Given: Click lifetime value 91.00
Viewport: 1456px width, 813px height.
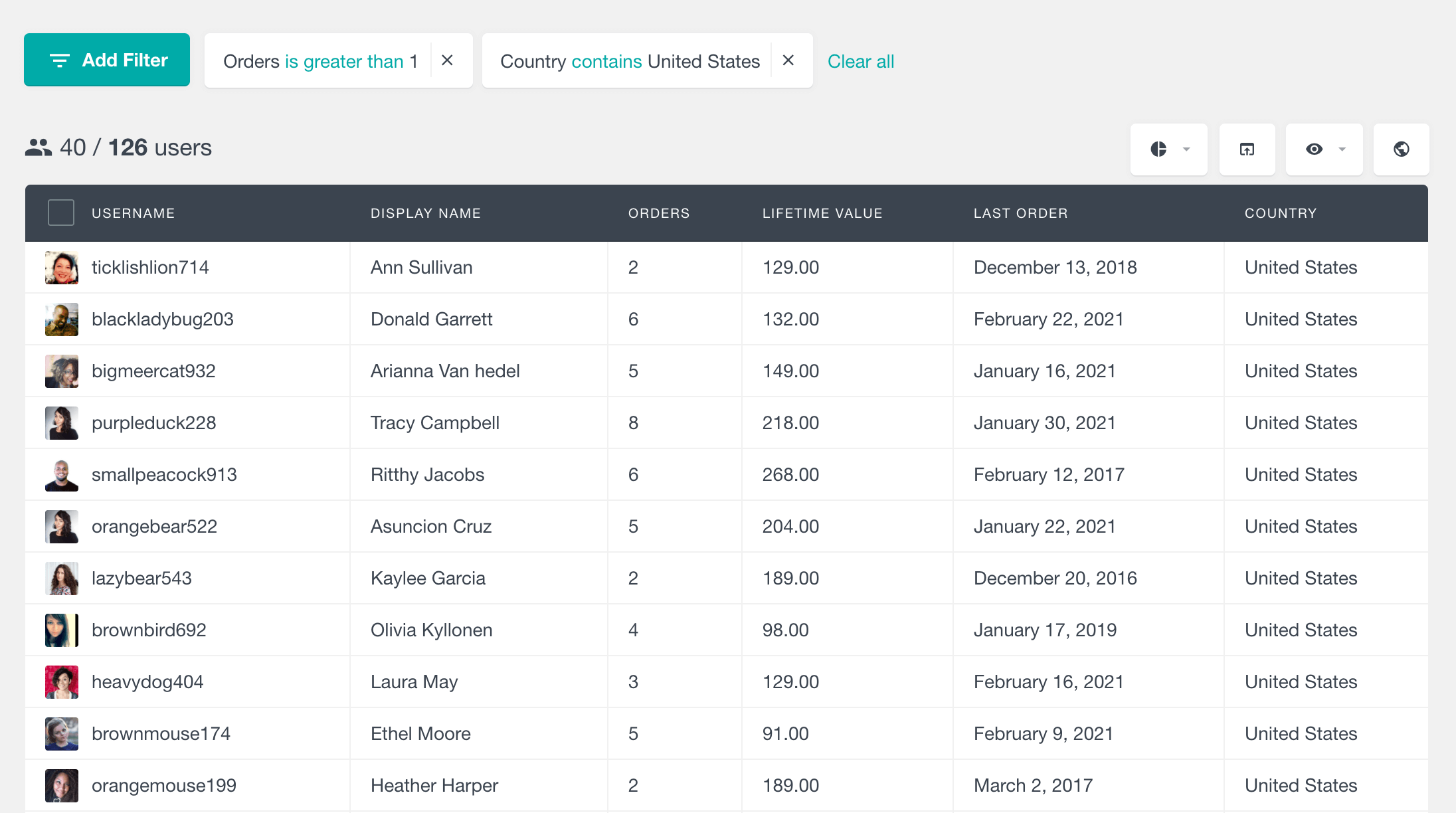Looking at the screenshot, I should [786, 733].
